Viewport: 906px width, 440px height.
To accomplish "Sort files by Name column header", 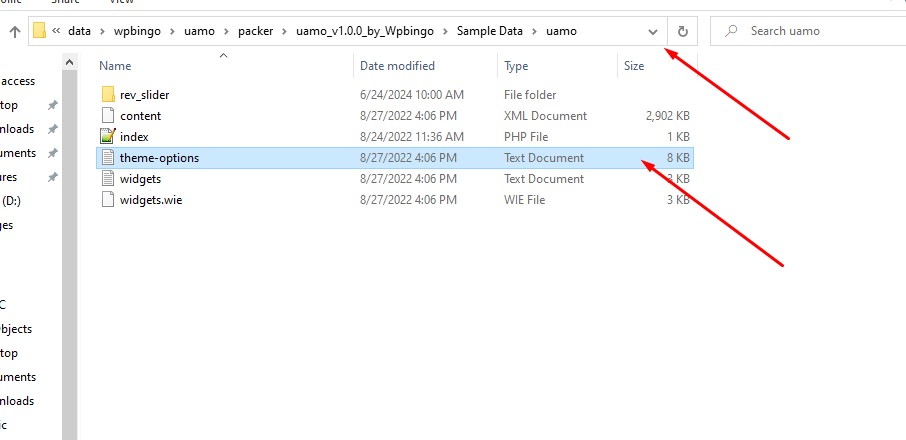I will 115,66.
